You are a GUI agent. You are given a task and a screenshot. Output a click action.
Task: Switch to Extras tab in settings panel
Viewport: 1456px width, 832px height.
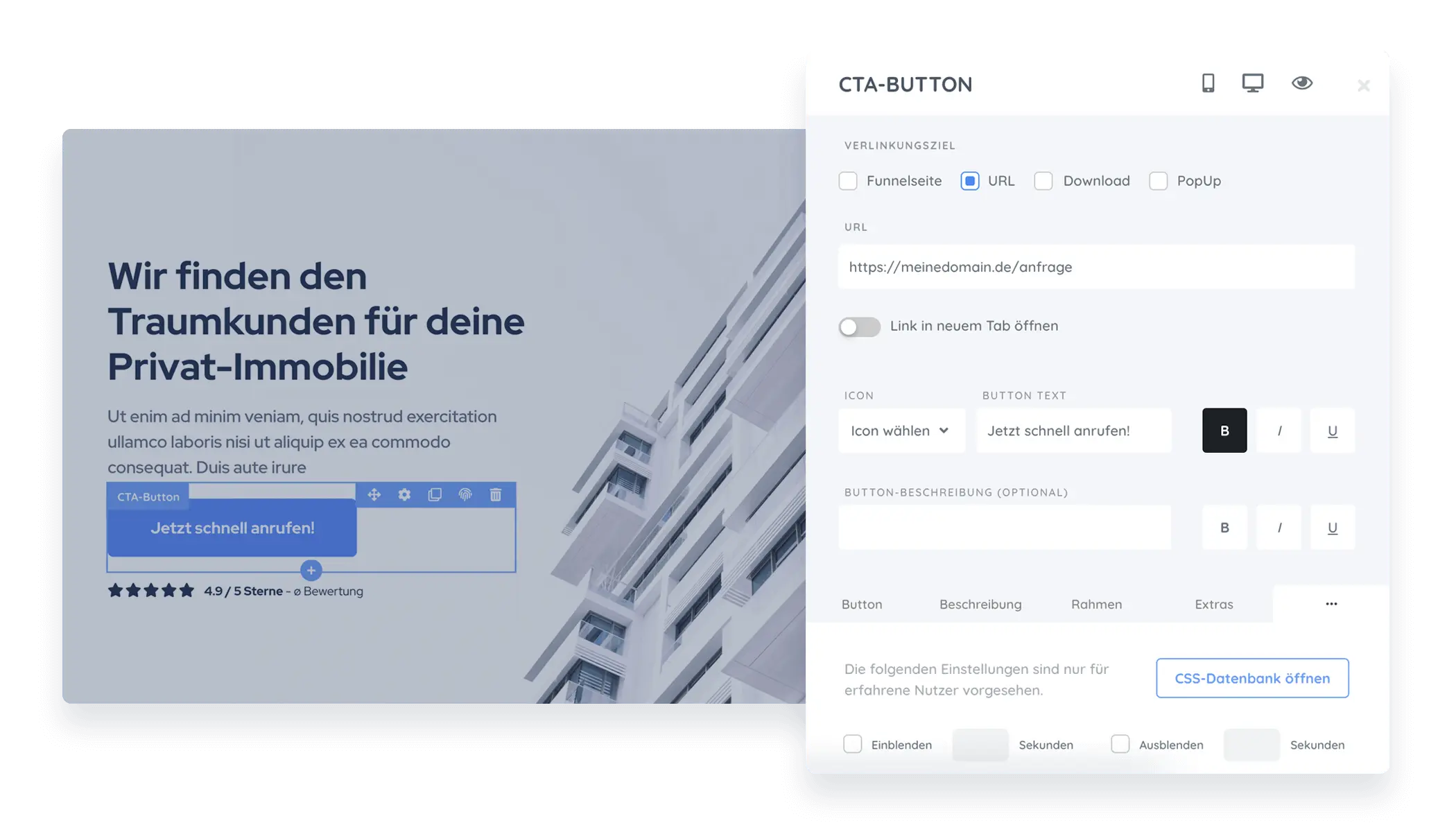click(1214, 603)
